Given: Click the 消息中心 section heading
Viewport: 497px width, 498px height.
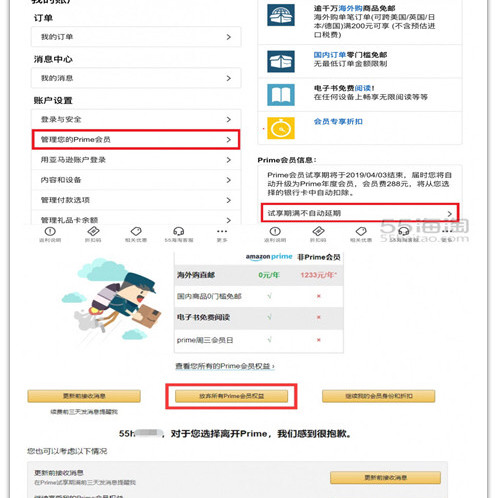Looking at the screenshot, I should tap(53, 59).
